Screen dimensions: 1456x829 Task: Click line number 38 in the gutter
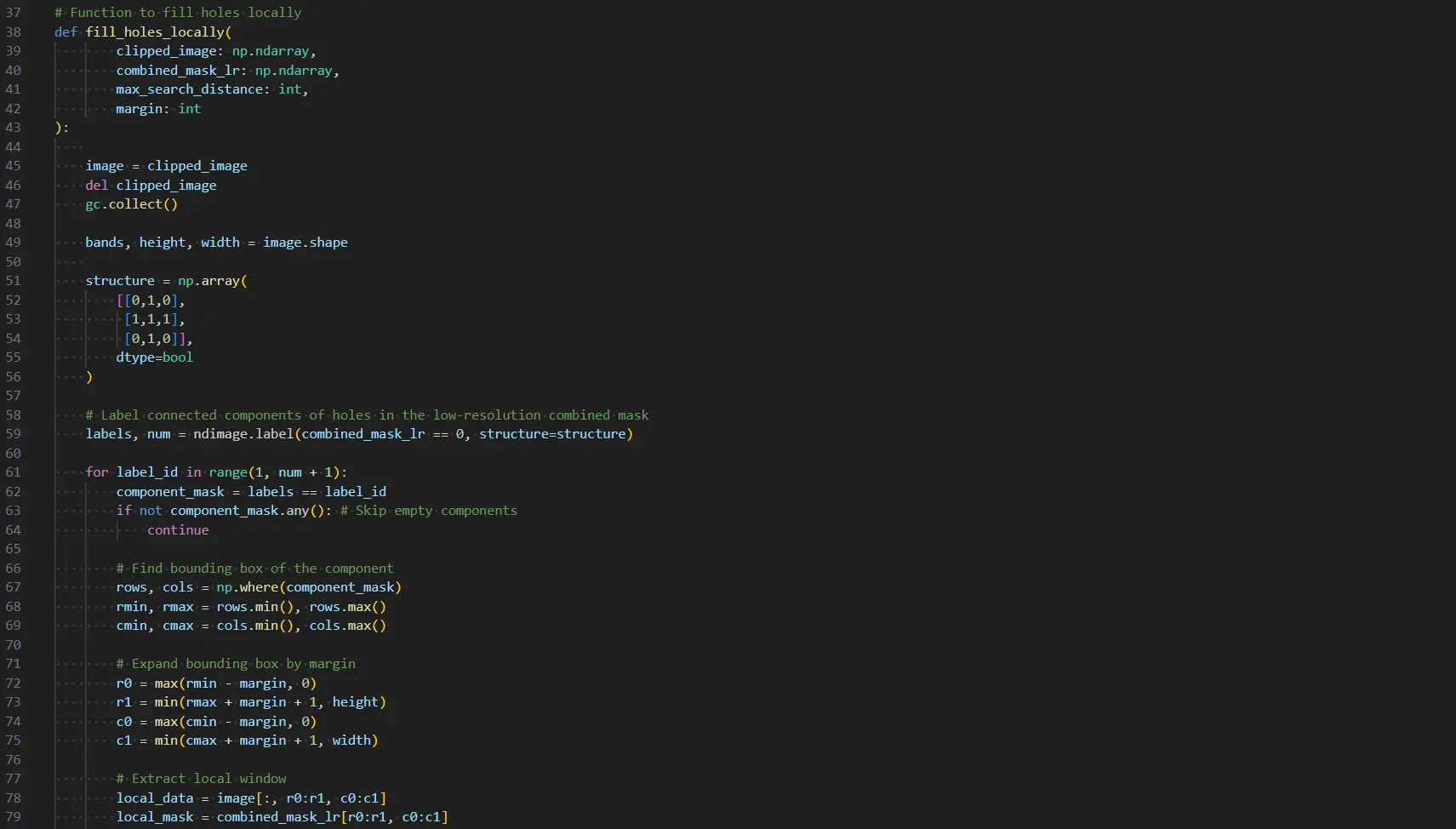click(x=14, y=32)
